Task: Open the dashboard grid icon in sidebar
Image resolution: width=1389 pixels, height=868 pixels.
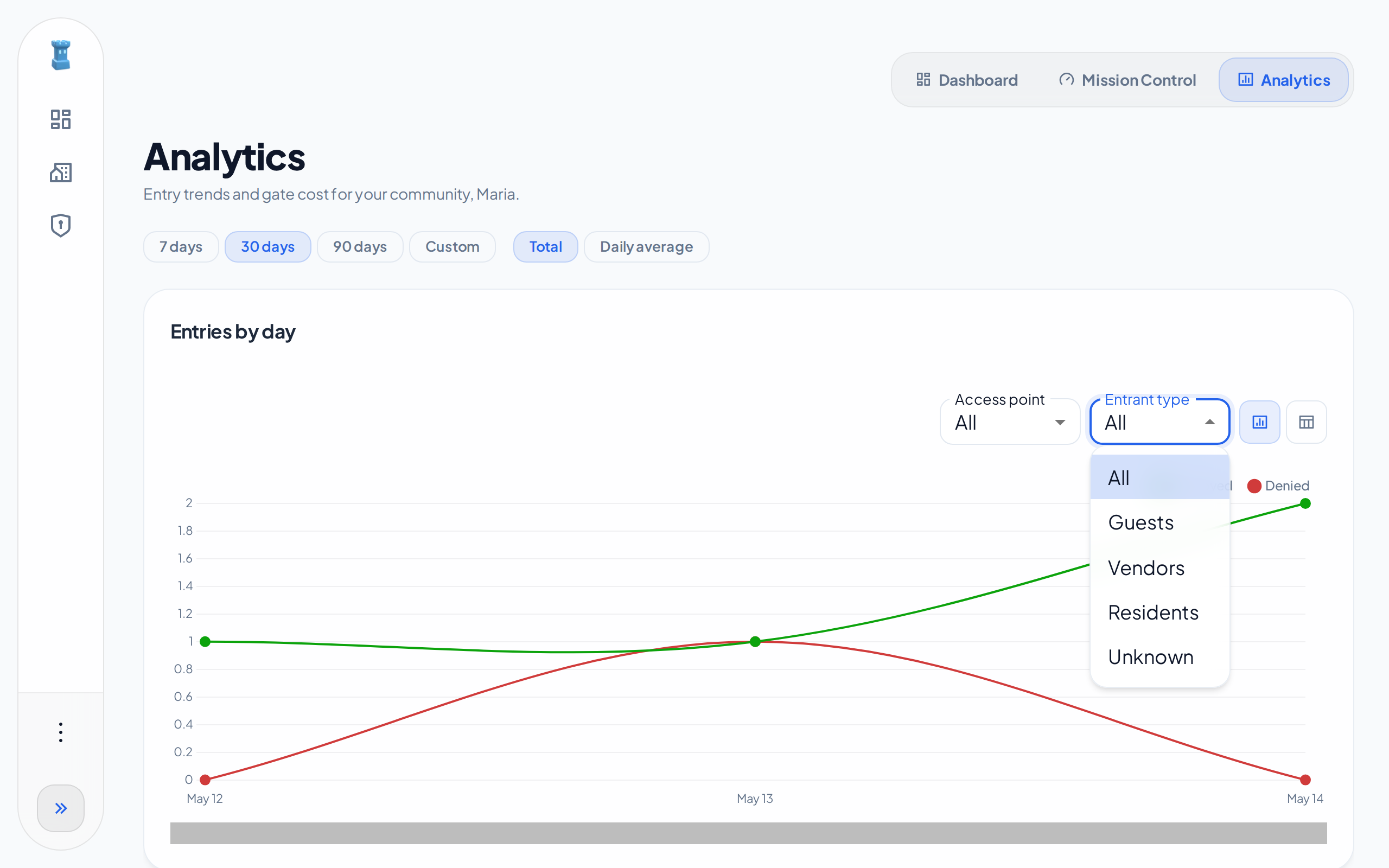Action: [61, 119]
